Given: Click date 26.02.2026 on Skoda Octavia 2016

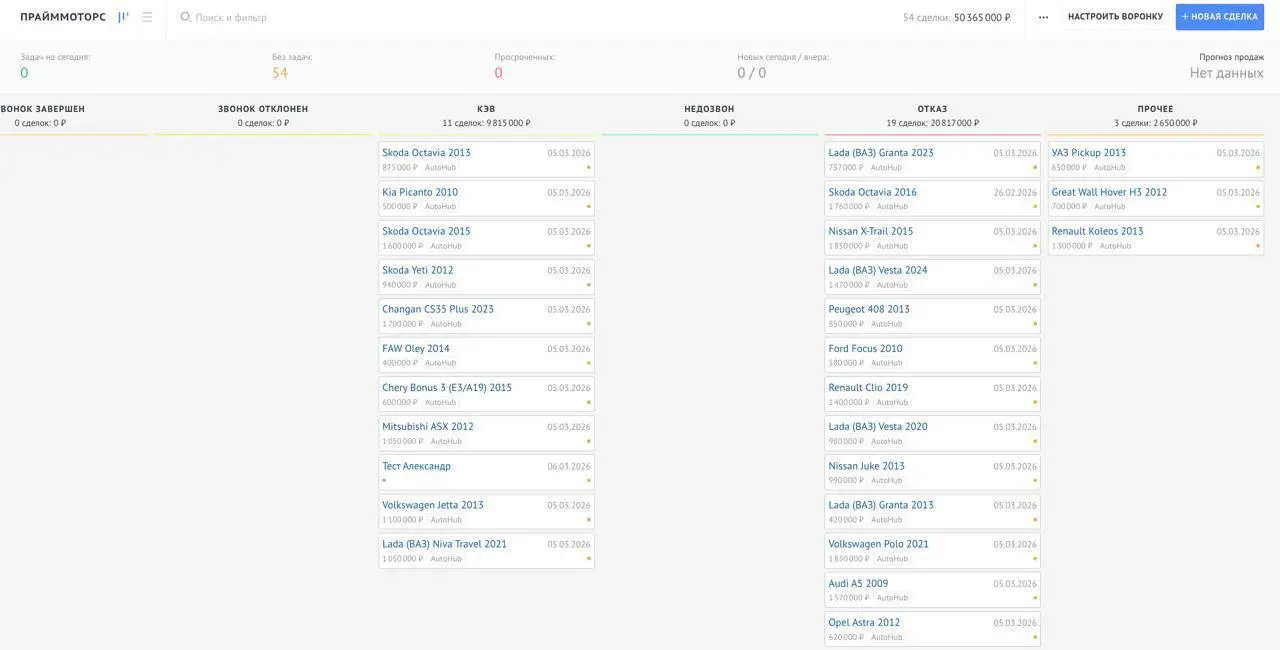Looking at the screenshot, I should pos(1015,193).
